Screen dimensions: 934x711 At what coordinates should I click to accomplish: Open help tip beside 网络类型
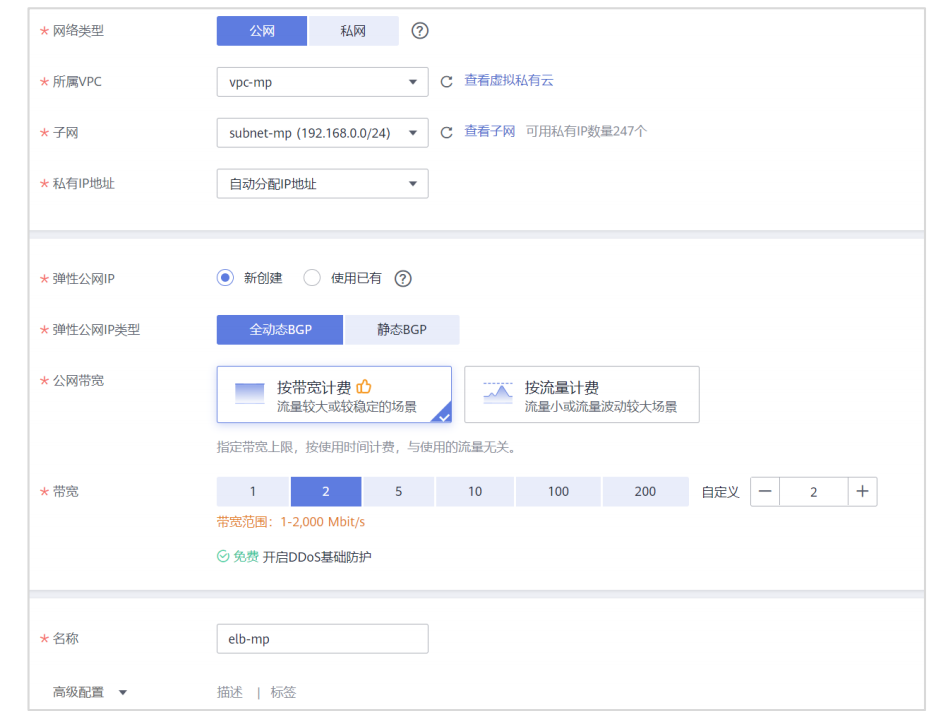tap(419, 31)
